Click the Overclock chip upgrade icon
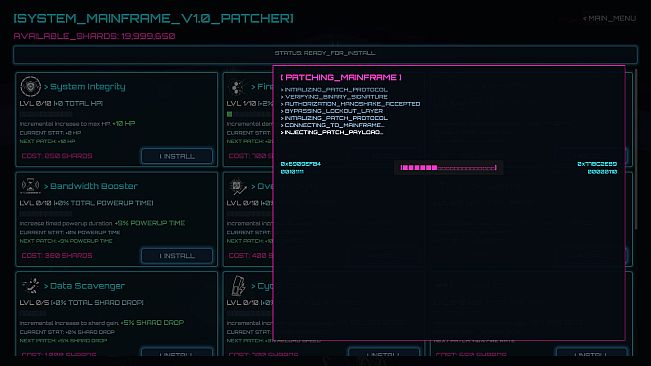Viewport: 651px width, 366px height. 238,187
